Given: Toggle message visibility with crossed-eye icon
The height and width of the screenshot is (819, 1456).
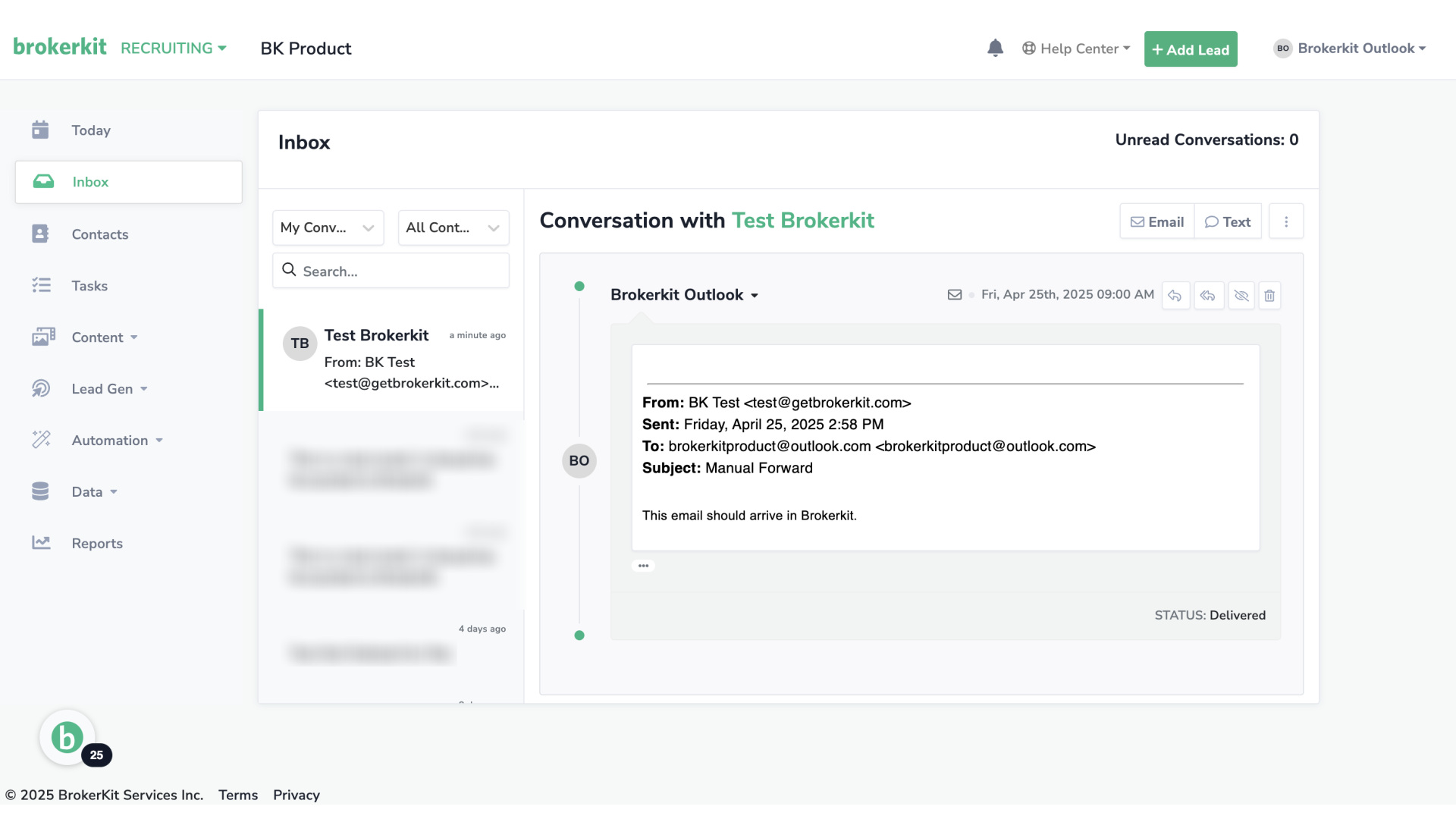Looking at the screenshot, I should tap(1241, 296).
